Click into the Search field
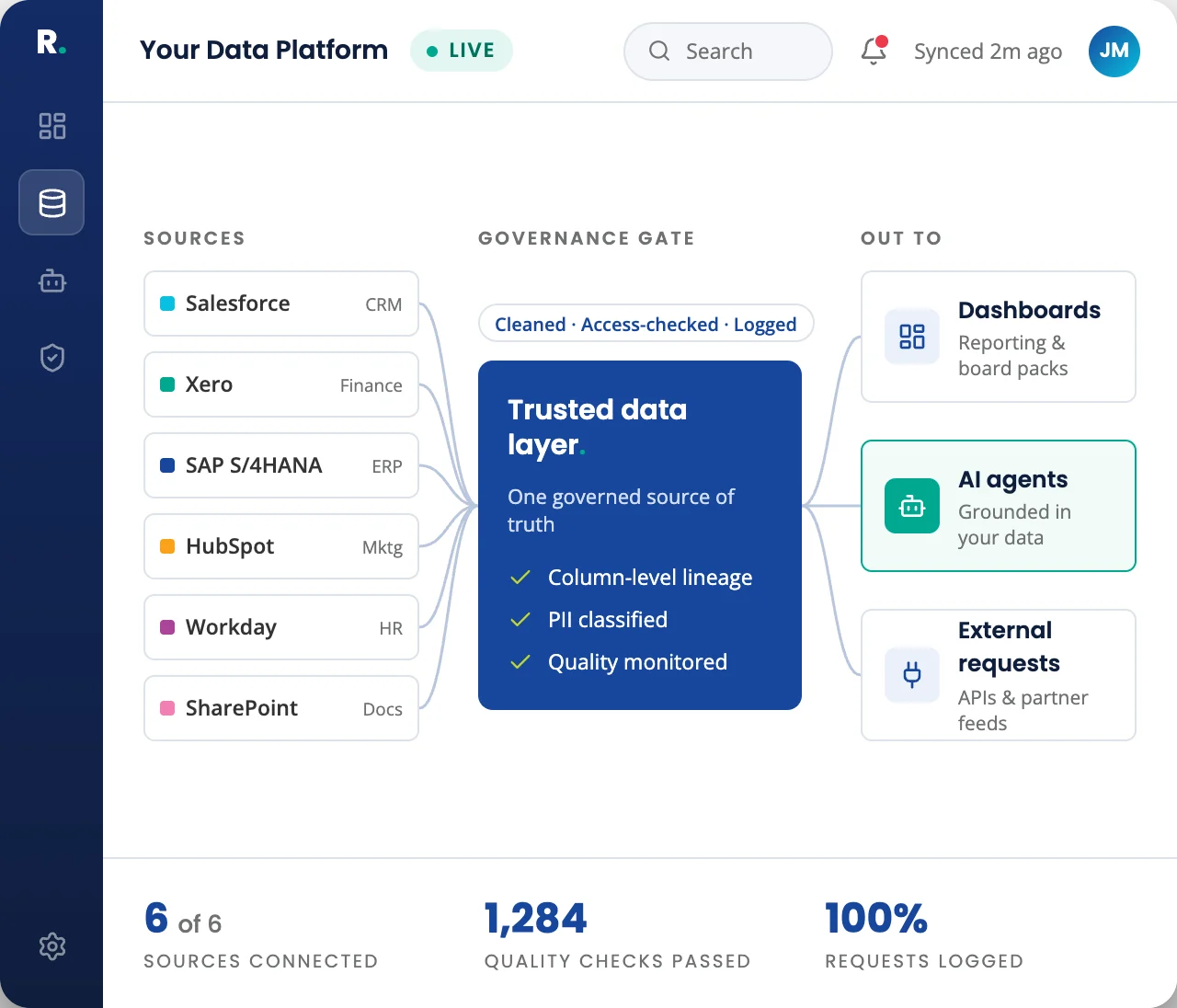This screenshot has width=1177, height=1008. point(728,52)
